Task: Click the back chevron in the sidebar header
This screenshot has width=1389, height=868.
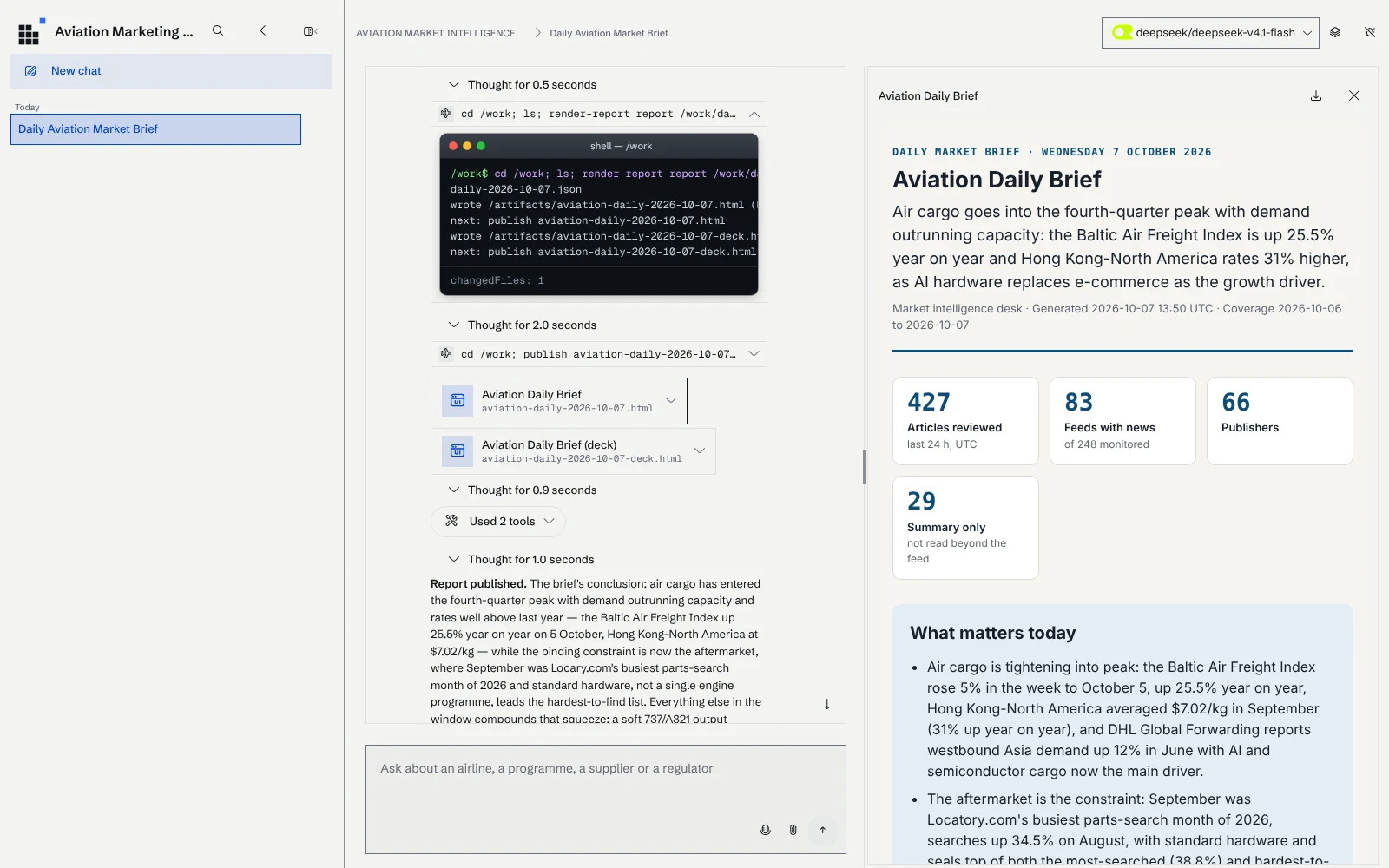Action: (x=263, y=31)
